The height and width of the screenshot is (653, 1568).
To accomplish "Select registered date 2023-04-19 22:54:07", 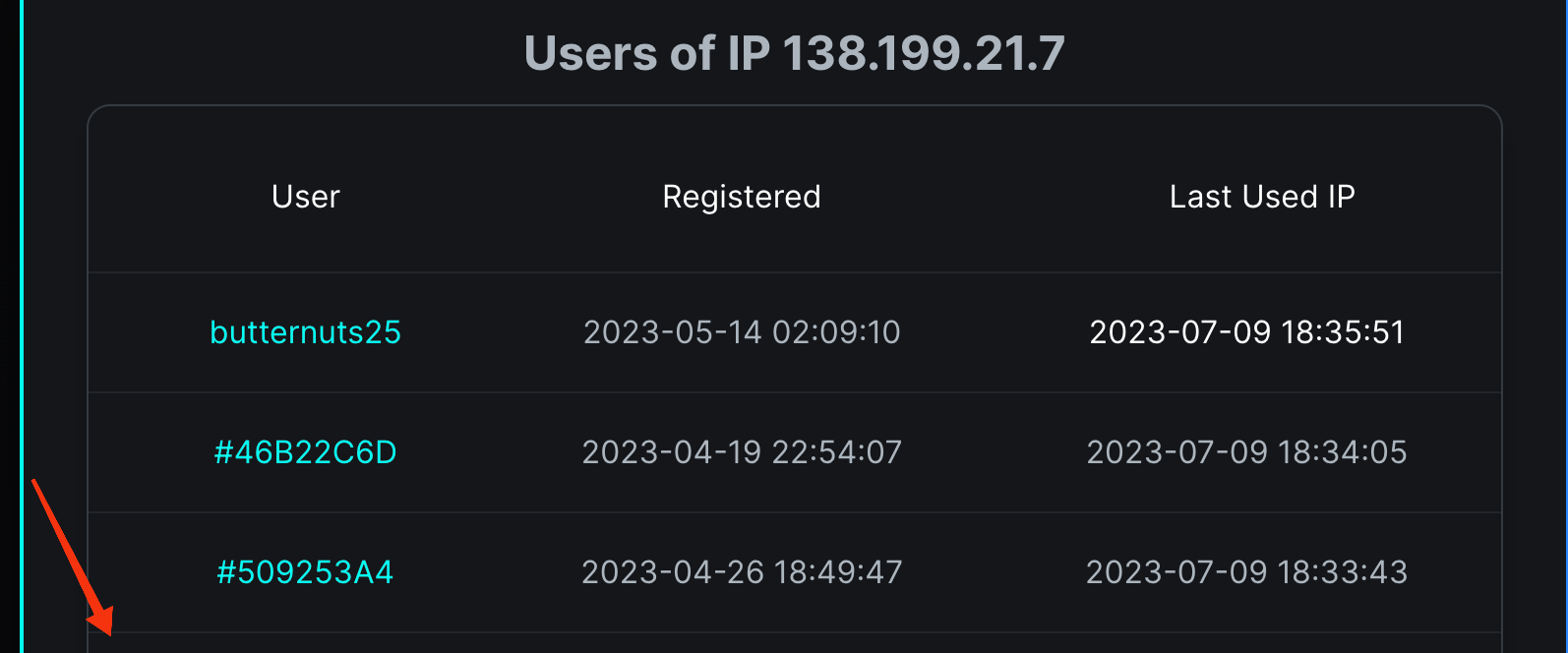I will 742,452.
